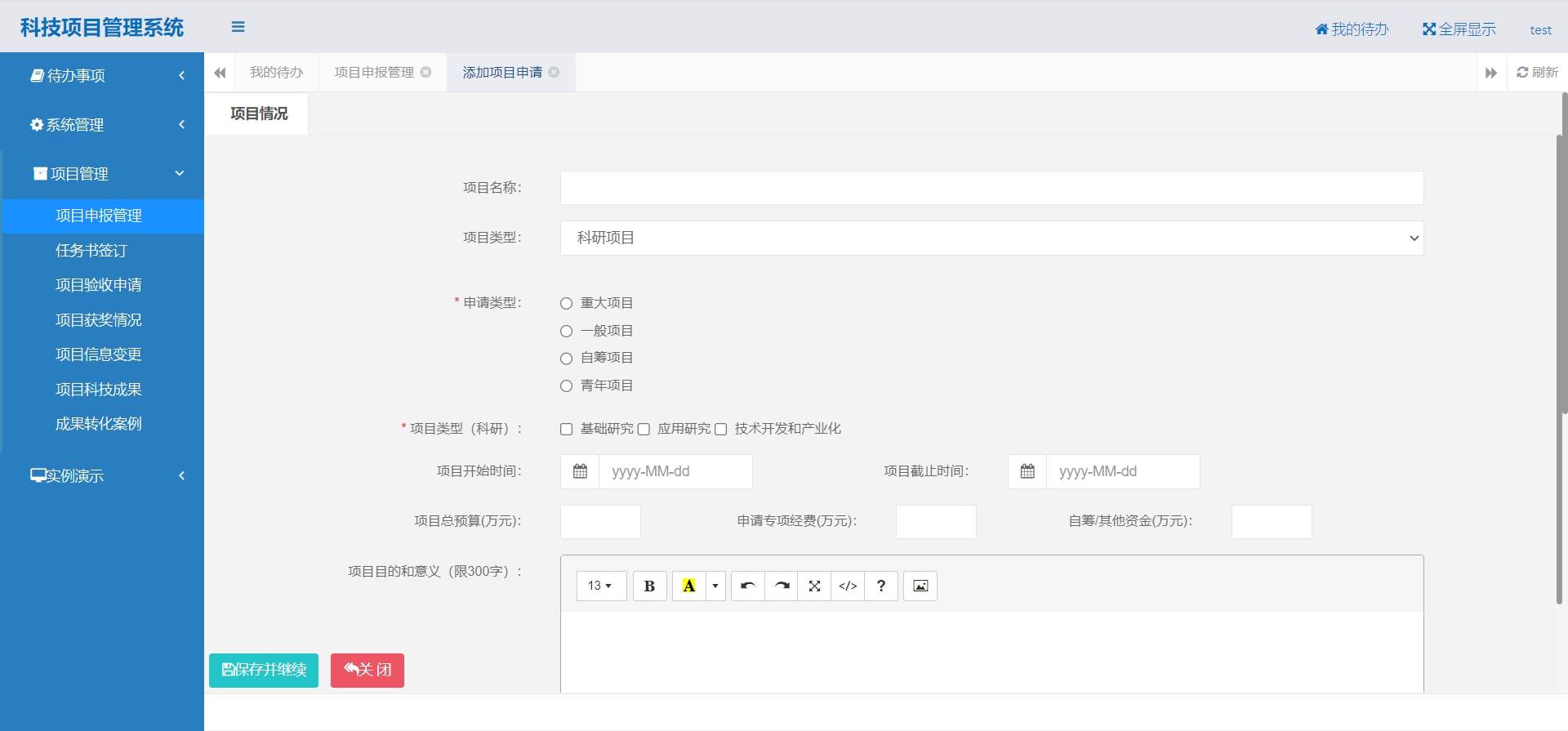Click the redo arrow in the editor
The image size is (1568, 731).
(x=782, y=586)
